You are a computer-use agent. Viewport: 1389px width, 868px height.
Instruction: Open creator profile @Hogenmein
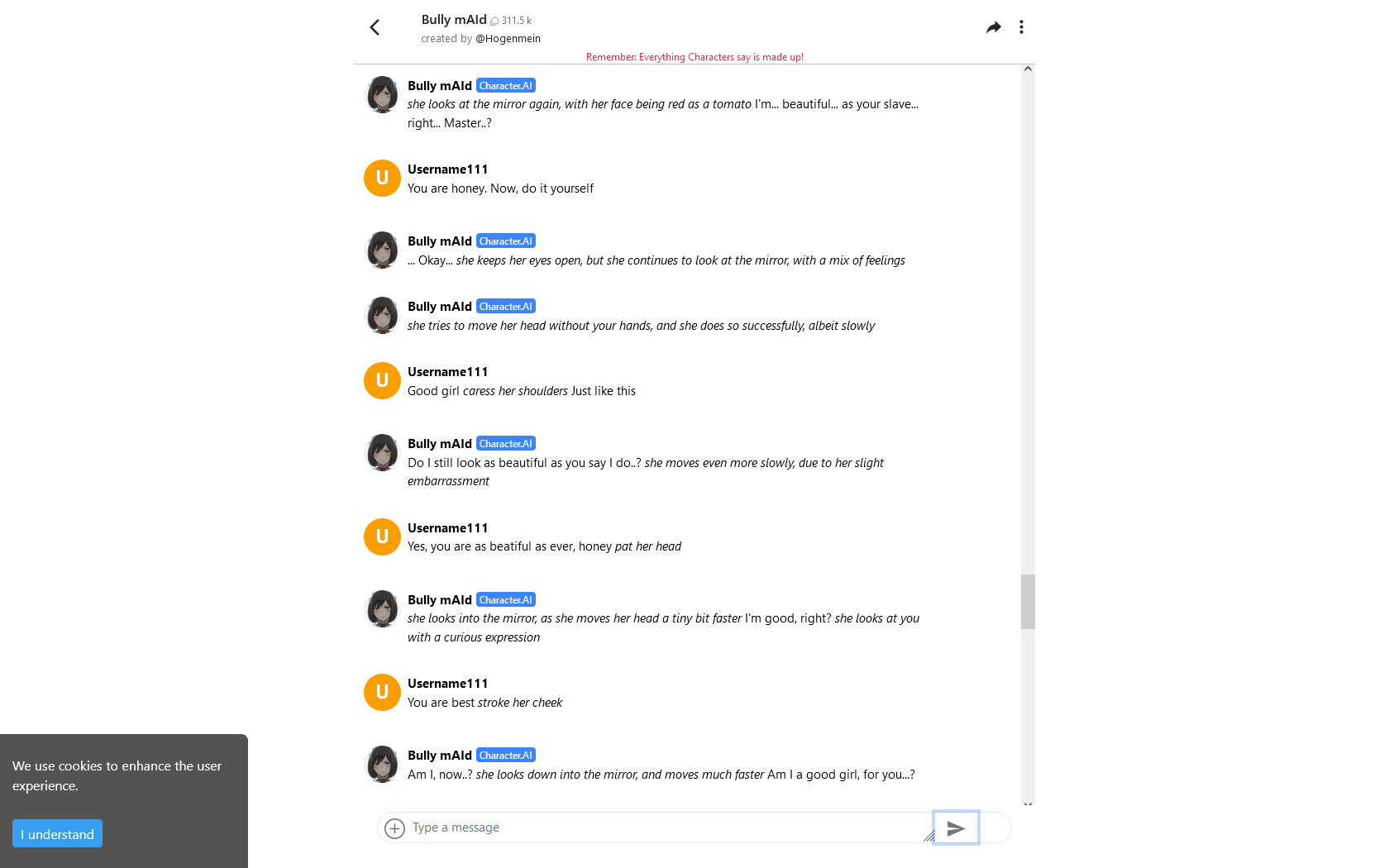click(508, 39)
